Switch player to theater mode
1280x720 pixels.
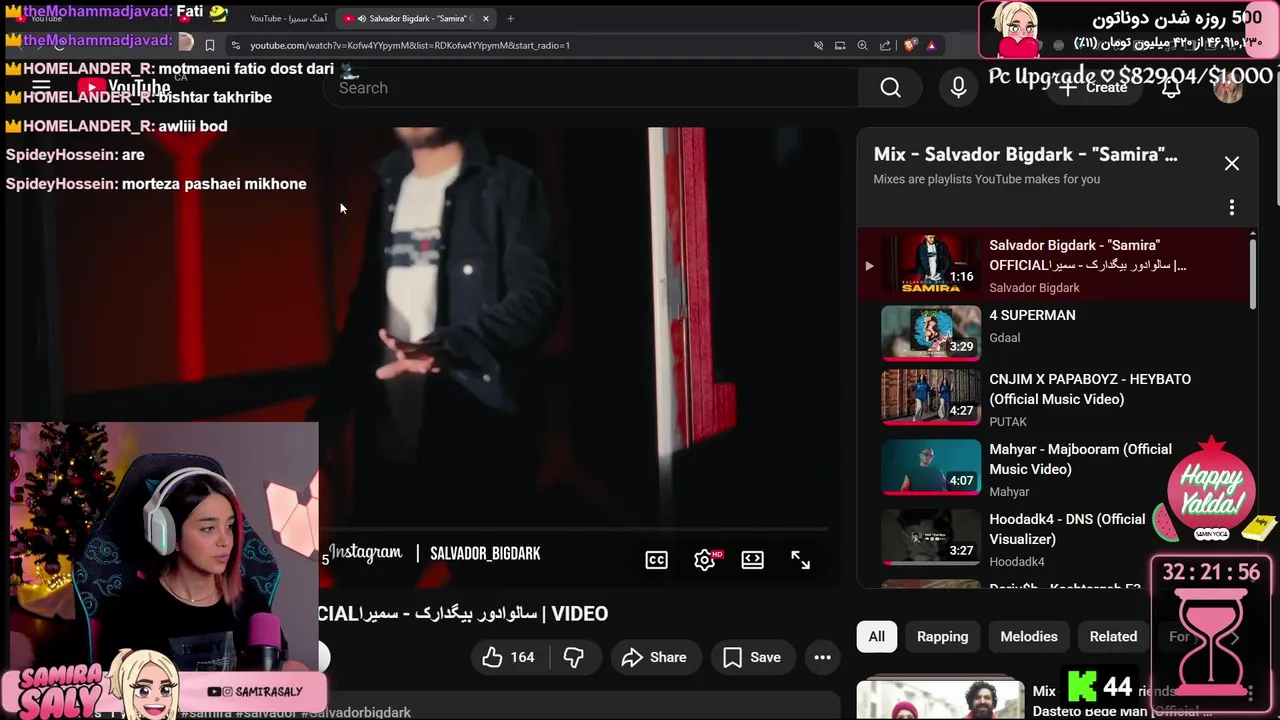753,560
